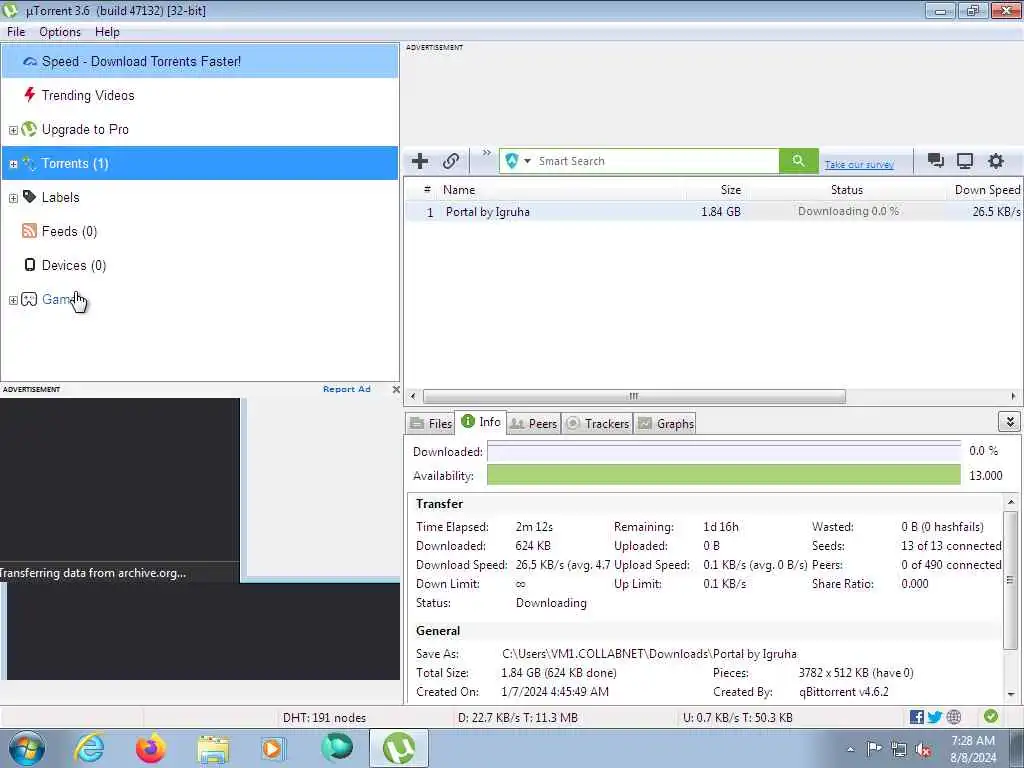This screenshot has width=1024, height=768.
Task: Switch to the Files tab
Action: [x=431, y=423]
